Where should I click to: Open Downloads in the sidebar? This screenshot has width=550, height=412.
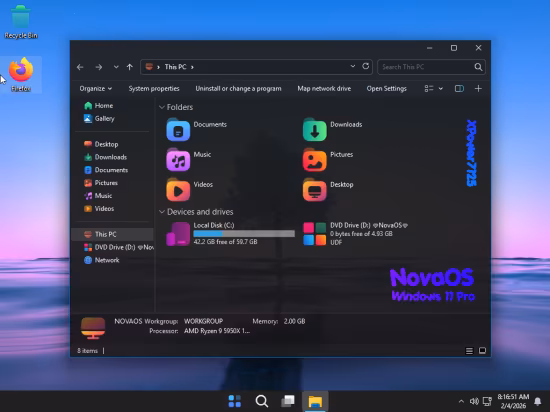106,157
